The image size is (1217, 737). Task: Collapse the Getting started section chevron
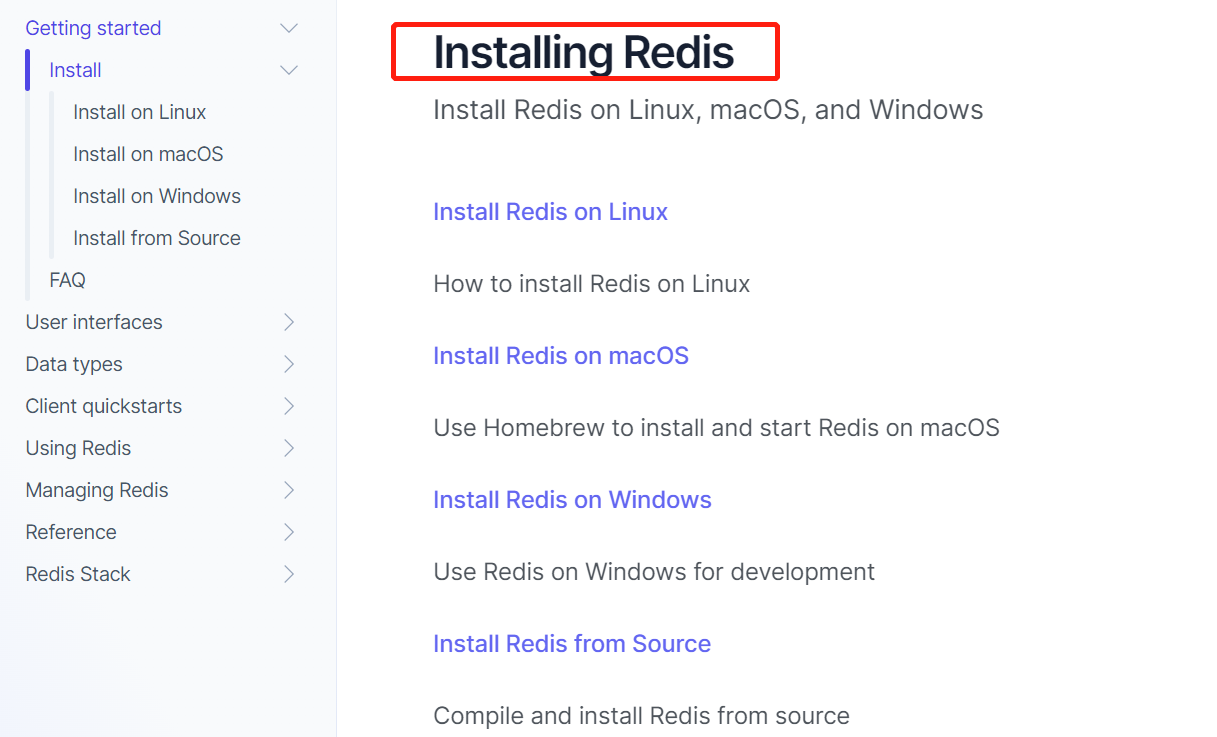[x=289, y=29]
